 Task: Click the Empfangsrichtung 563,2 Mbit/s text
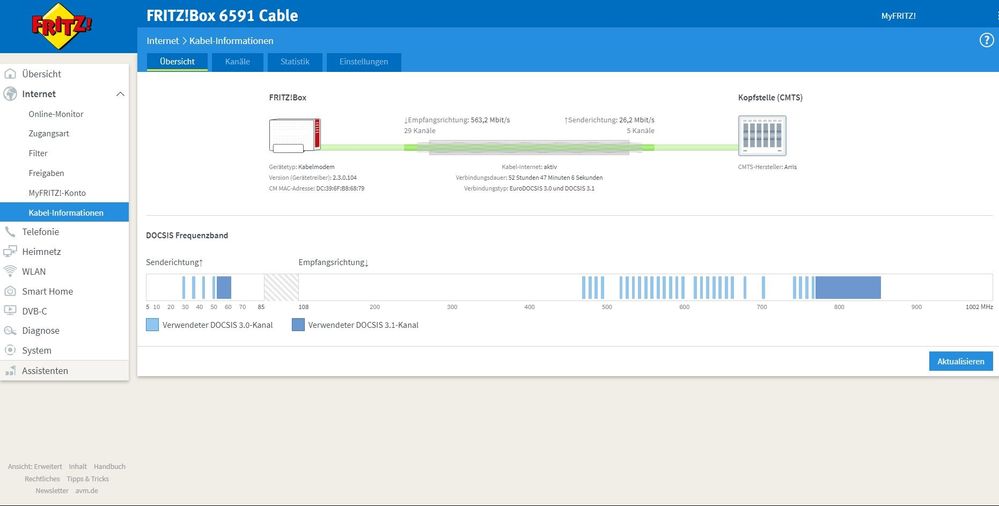(457, 120)
